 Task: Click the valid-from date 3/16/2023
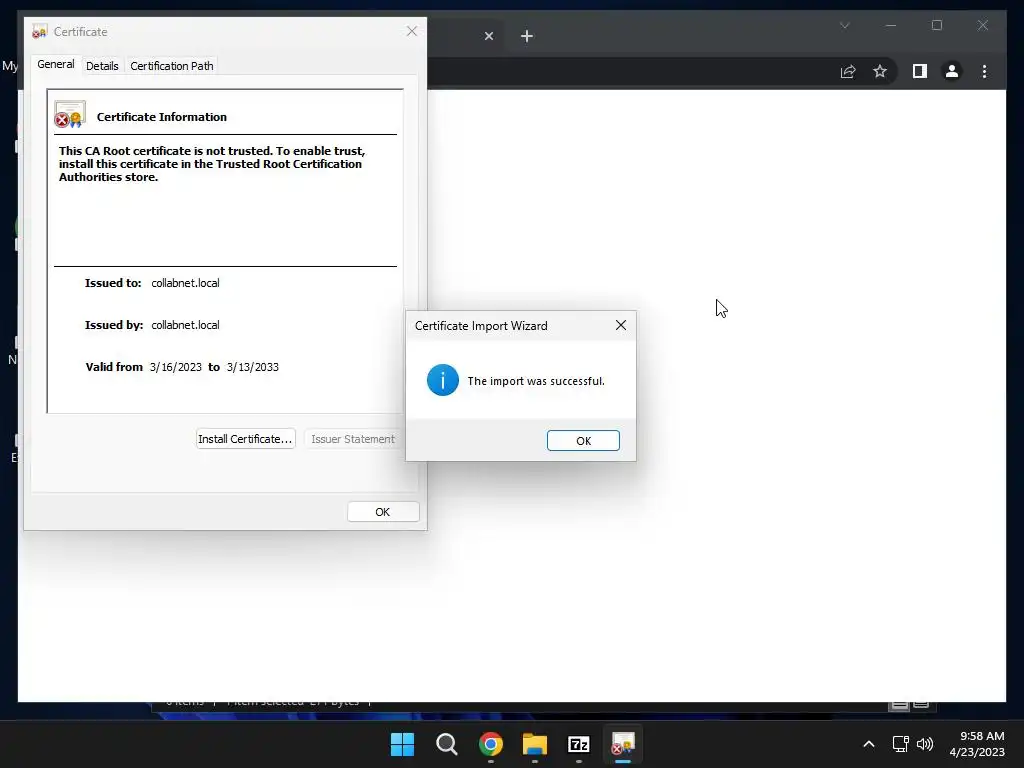pos(176,367)
